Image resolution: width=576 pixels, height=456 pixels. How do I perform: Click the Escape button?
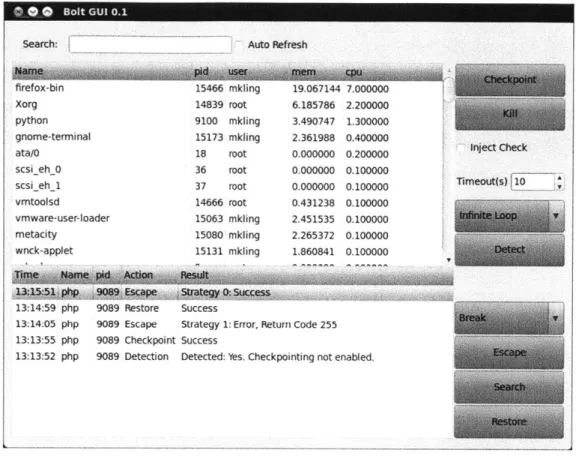pos(509,352)
